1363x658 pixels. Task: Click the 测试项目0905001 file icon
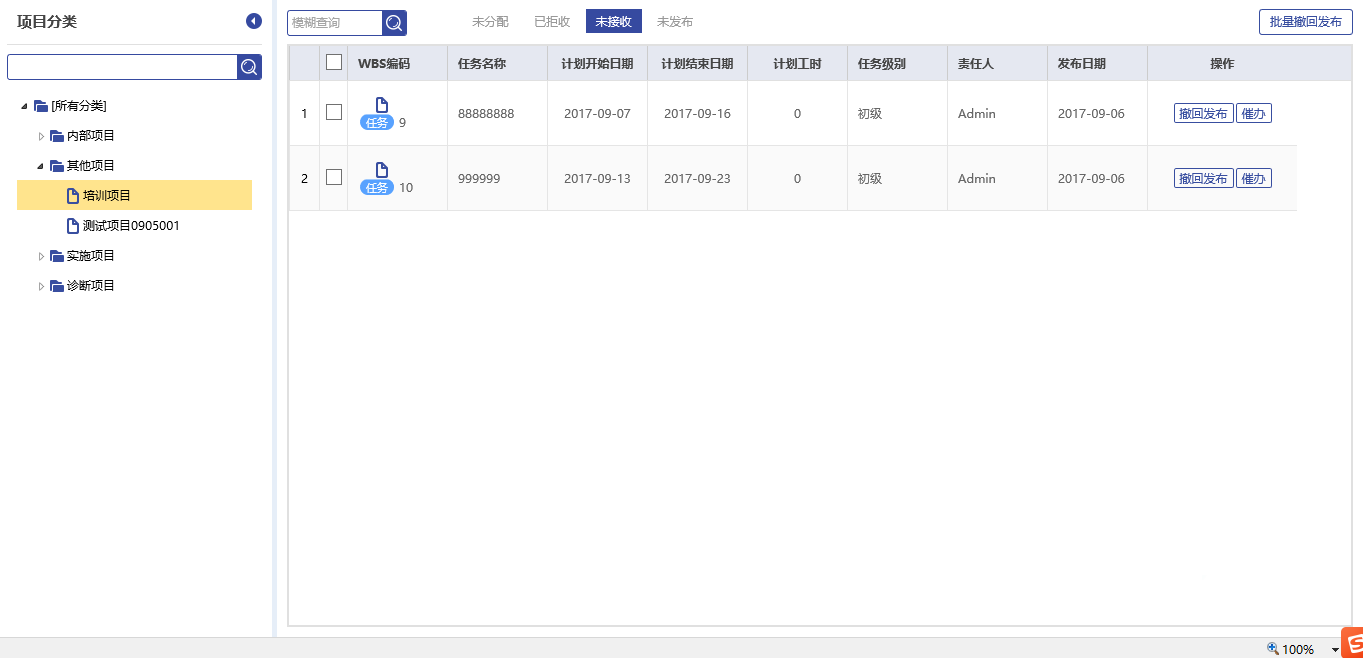72,226
